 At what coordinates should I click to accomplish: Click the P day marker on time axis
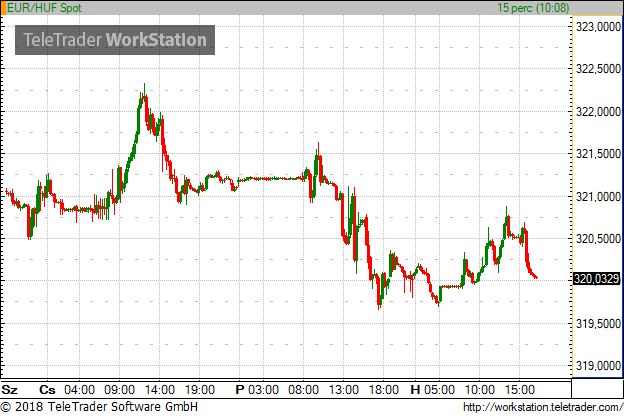(x=240, y=389)
